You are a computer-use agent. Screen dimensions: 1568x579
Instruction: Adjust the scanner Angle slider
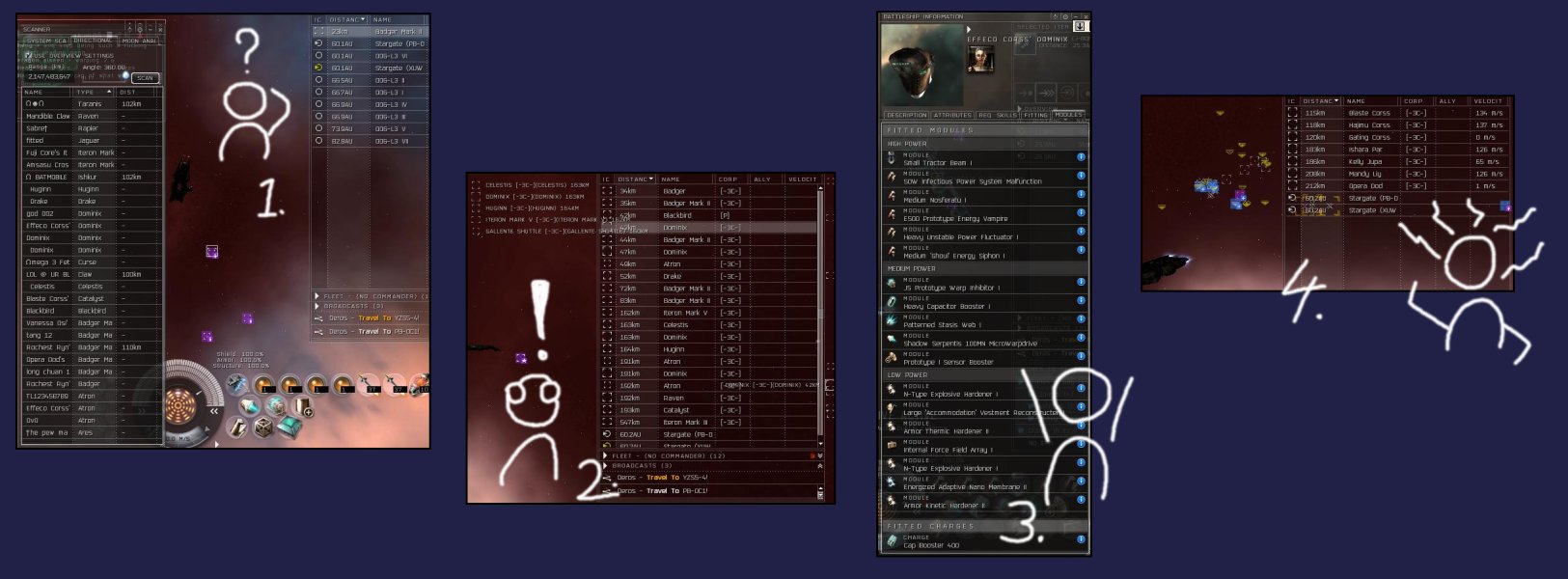click(125, 75)
